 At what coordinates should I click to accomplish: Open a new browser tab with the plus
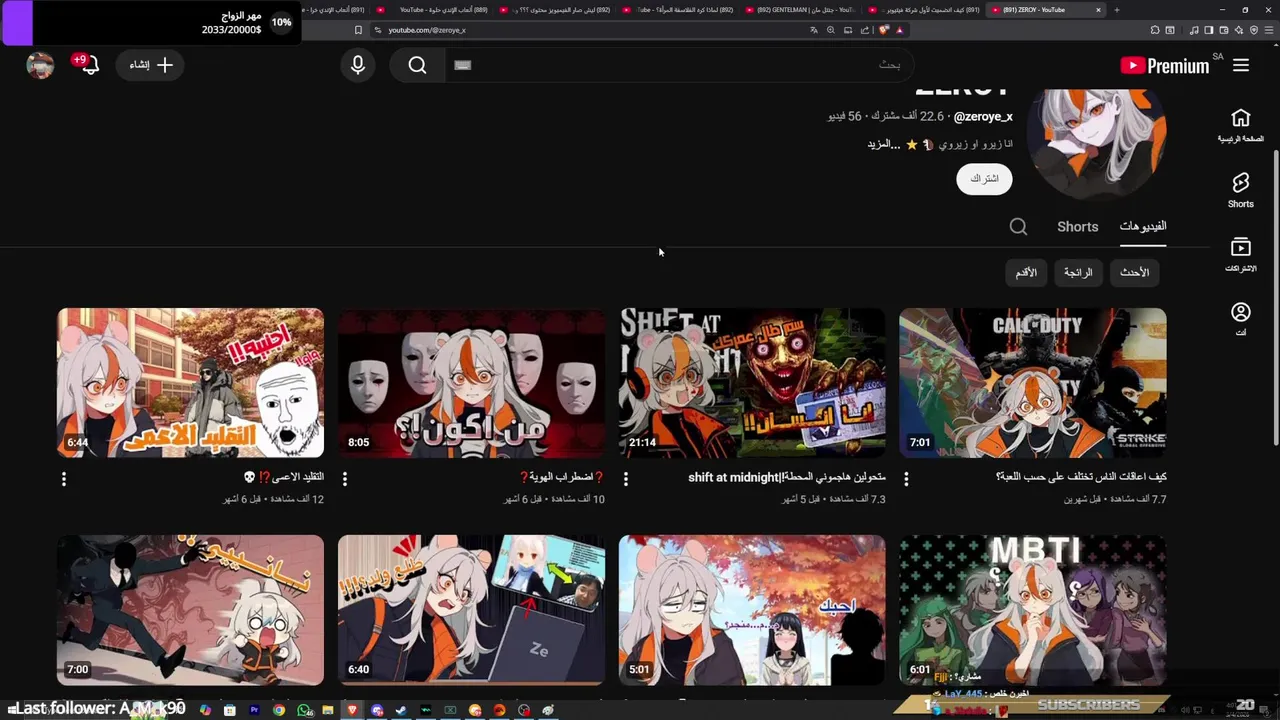click(x=1117, y=10)
